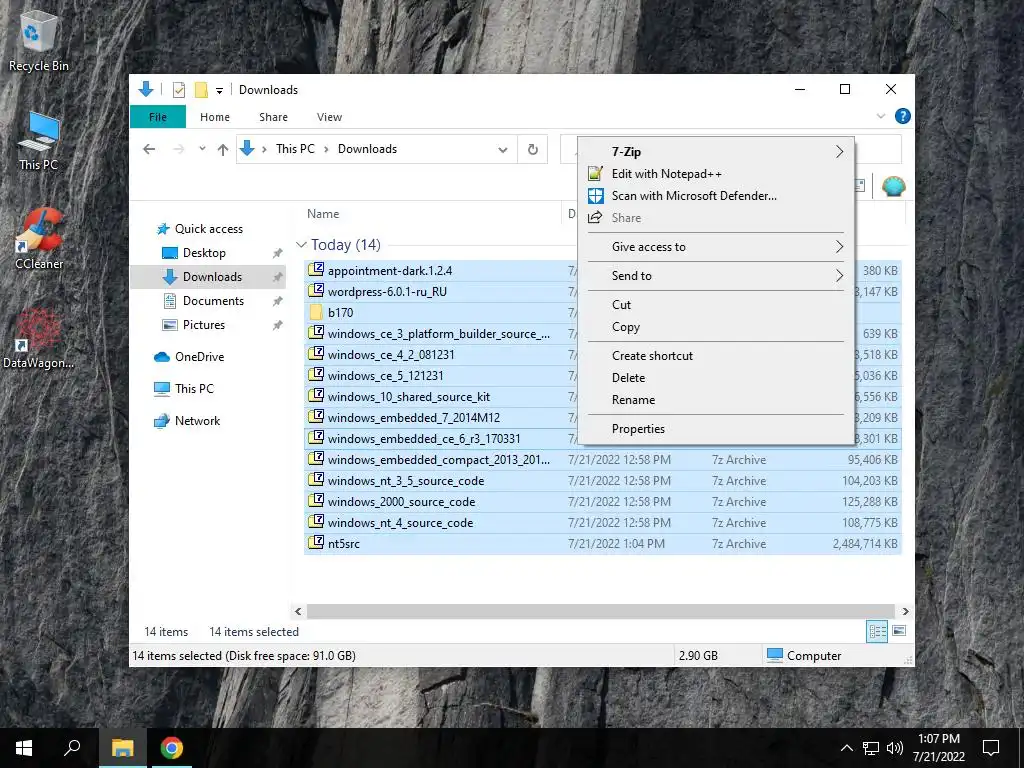Open the Recent locations dropdown arrow
This screenshot has height=768, width=1024.
(x=202, y=149)
